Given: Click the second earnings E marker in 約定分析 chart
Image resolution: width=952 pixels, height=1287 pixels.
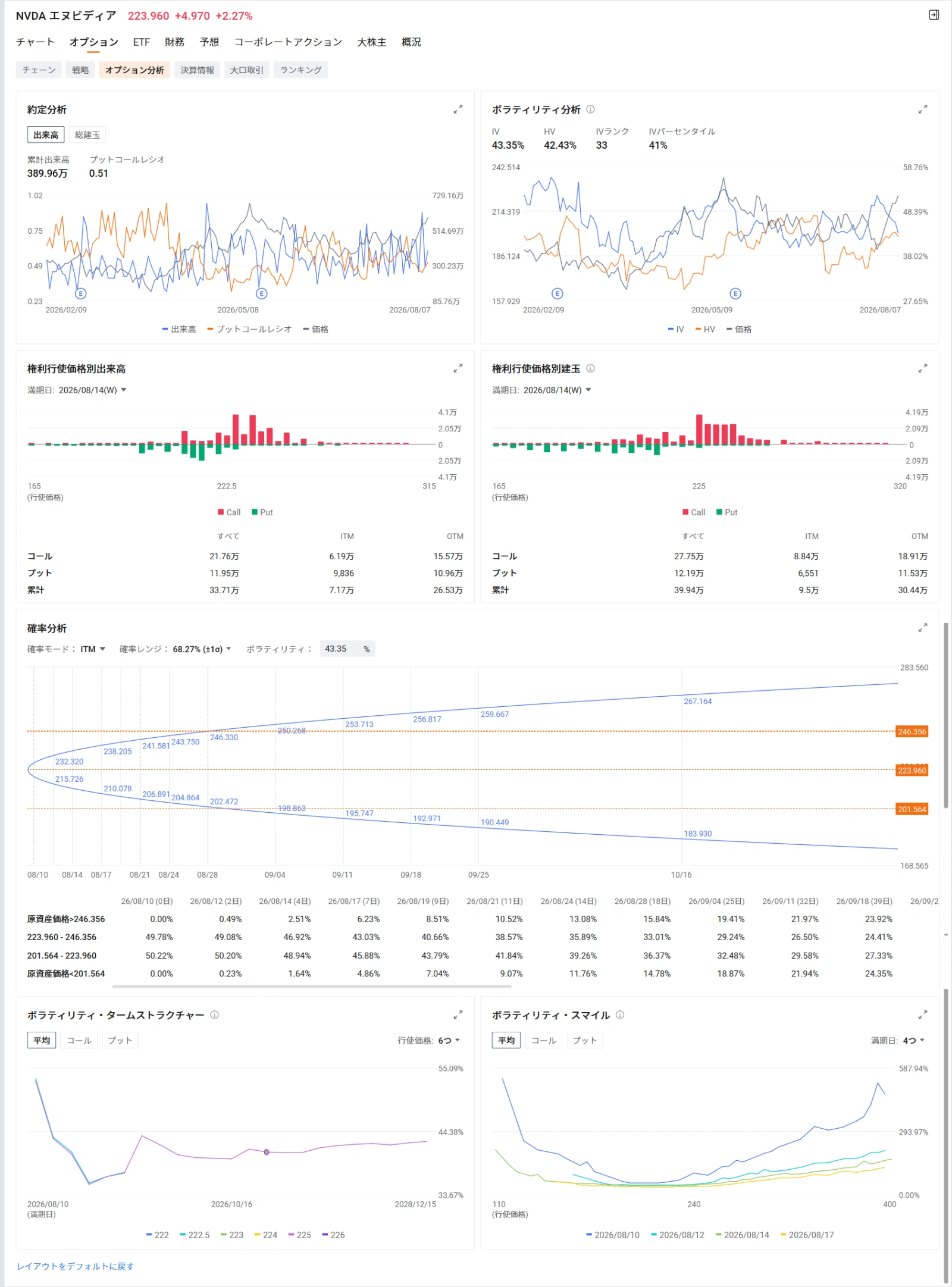Looking at the screenshot, I should tap(261, 293).
